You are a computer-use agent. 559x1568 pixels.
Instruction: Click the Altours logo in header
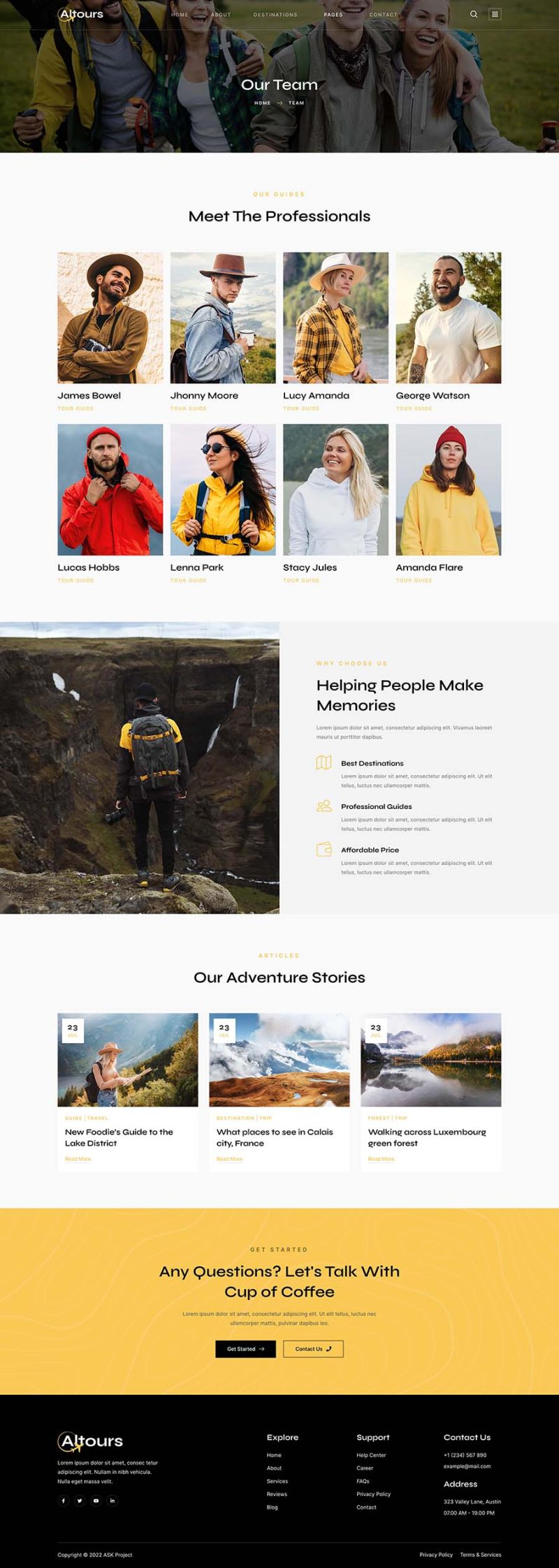pos(81,14)
